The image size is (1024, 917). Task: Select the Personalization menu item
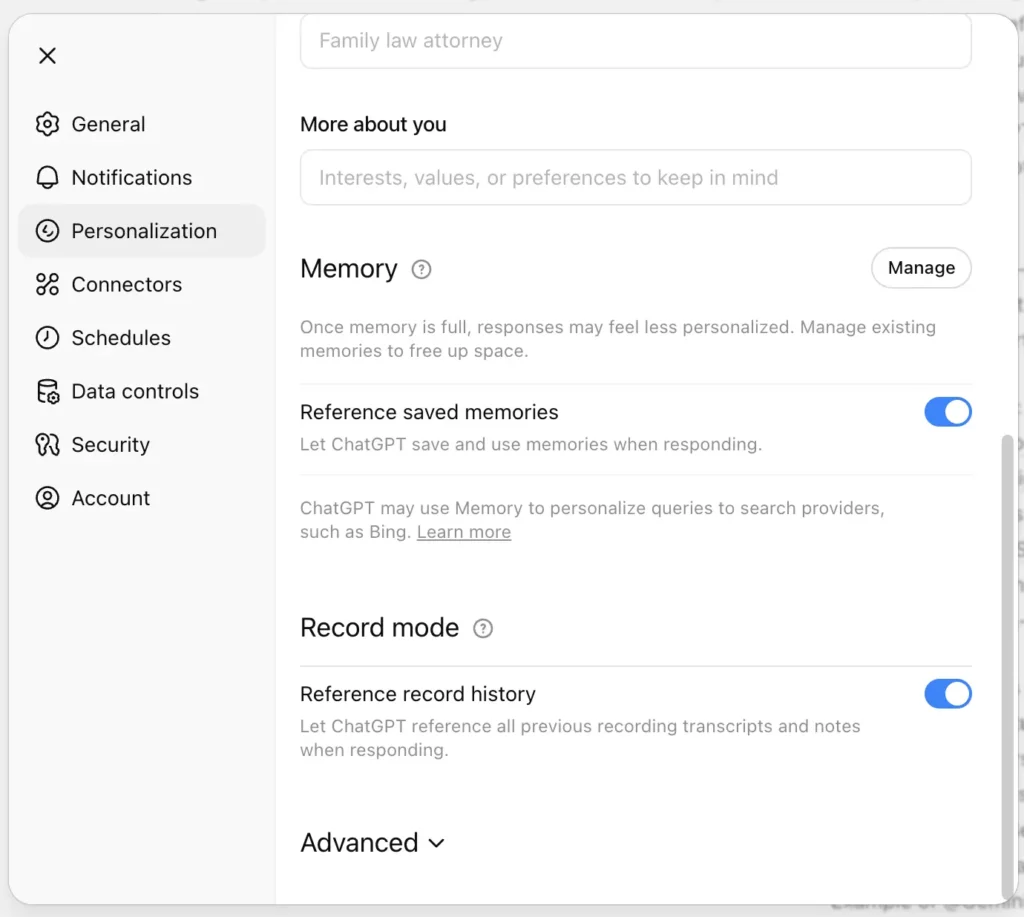[143, 231]
